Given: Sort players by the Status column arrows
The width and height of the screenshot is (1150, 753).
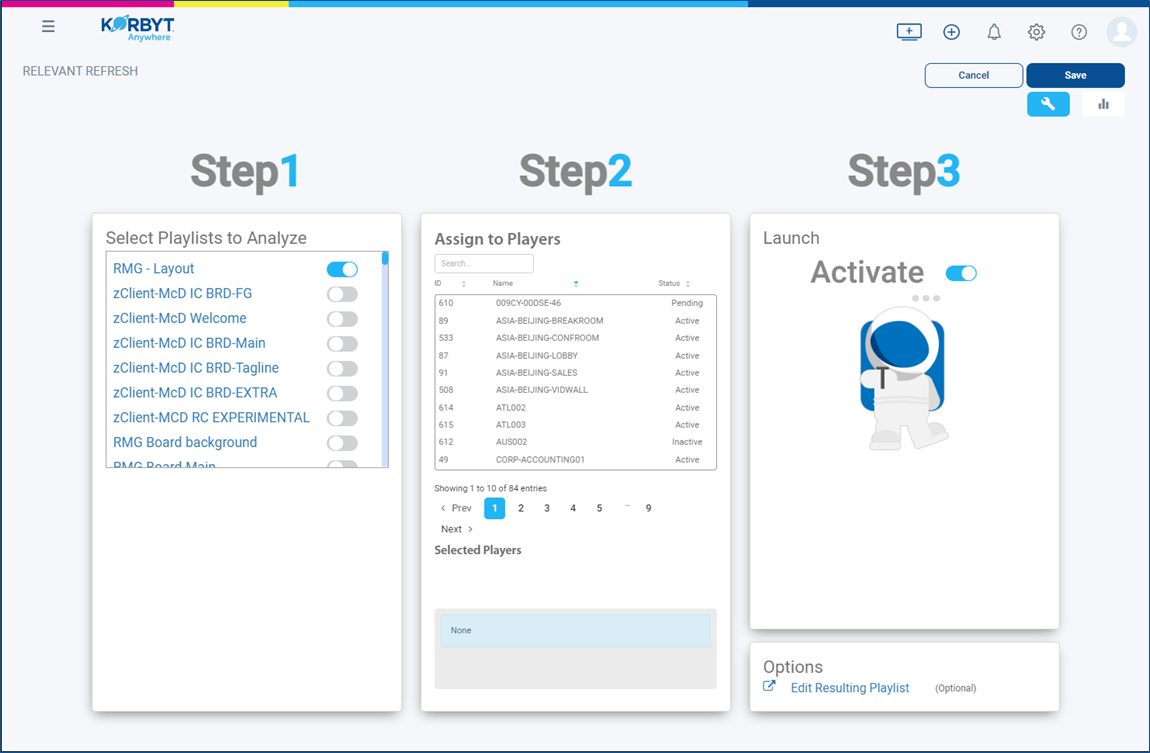Looking at the screenshot, I should coord(688,284).
